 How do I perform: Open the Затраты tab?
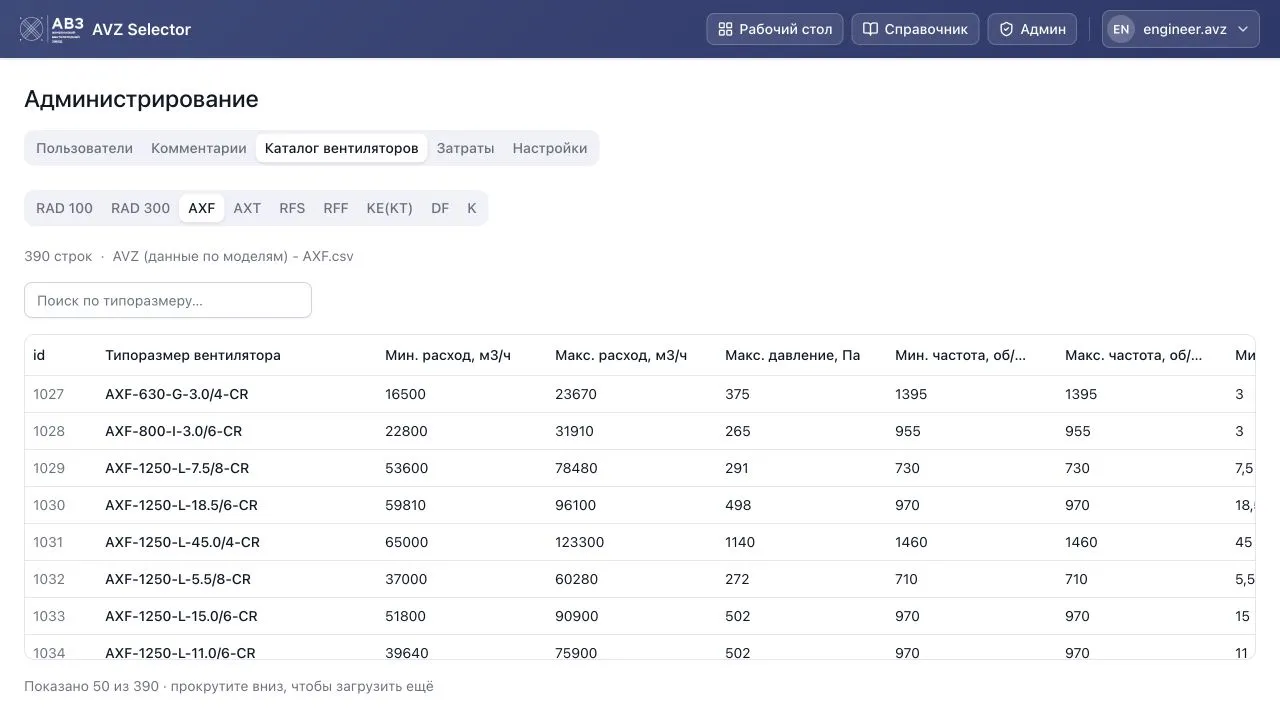coord(465,148)
